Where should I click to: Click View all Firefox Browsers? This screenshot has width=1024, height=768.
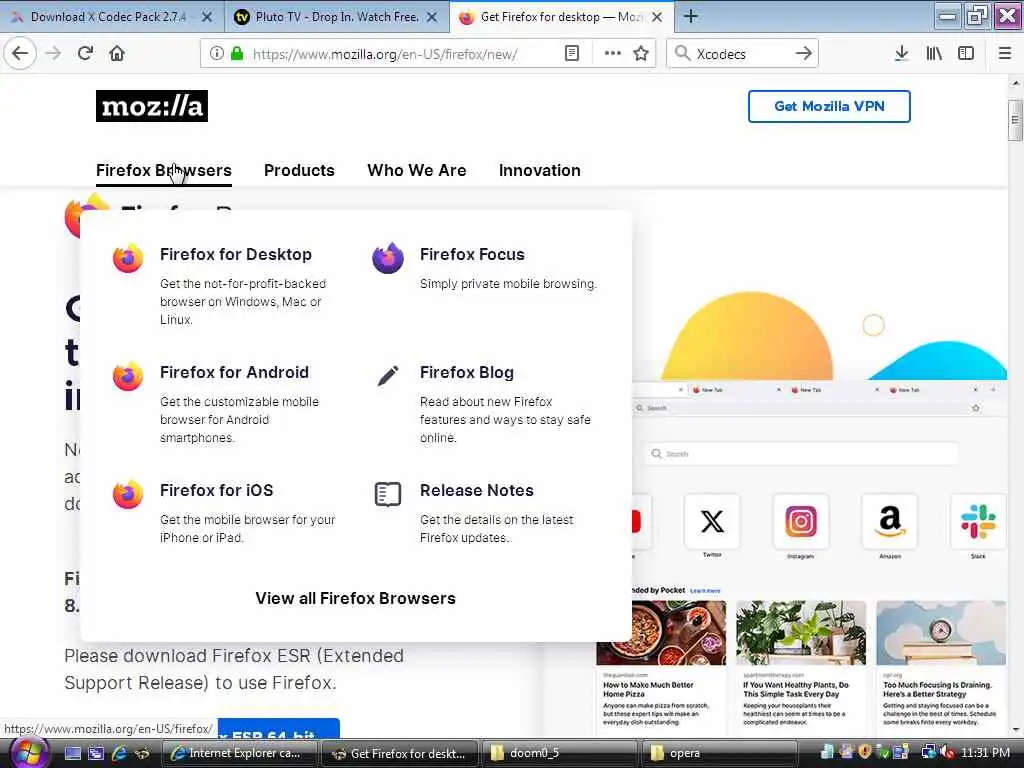coord(355,598)
